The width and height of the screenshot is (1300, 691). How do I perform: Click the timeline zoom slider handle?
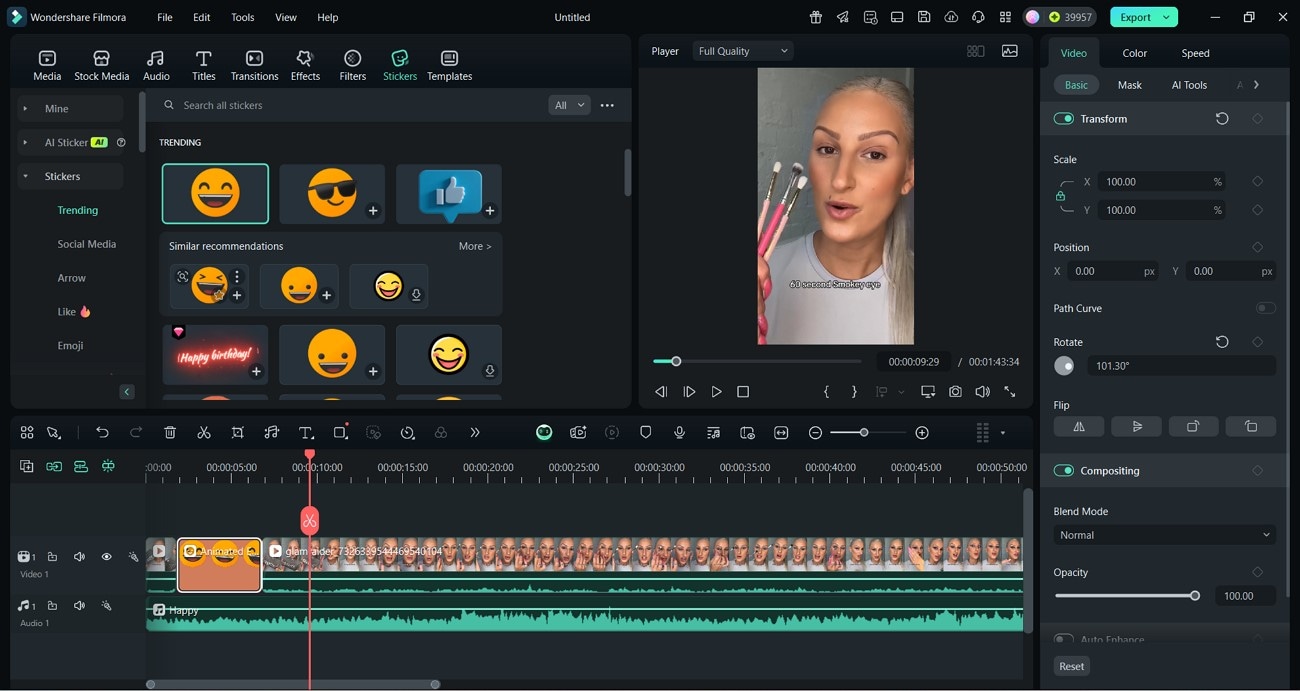(864, 433)
